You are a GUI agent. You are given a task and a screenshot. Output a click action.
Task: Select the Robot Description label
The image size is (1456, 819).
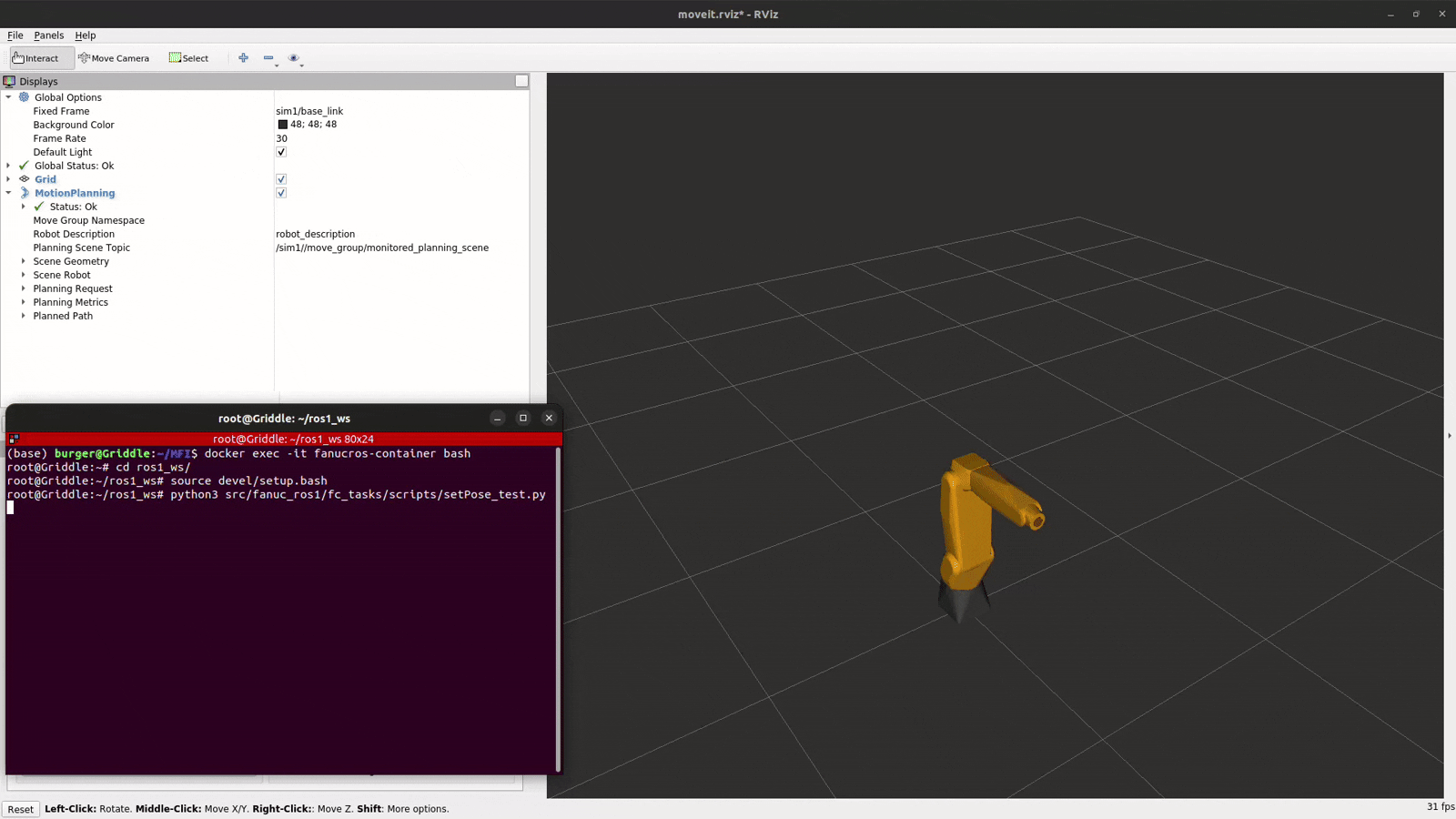tap(74, 234)
